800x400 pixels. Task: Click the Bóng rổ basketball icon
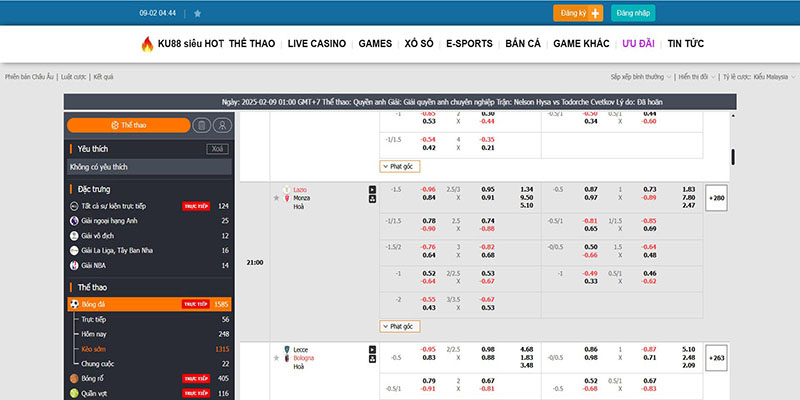tap(74, 379)
